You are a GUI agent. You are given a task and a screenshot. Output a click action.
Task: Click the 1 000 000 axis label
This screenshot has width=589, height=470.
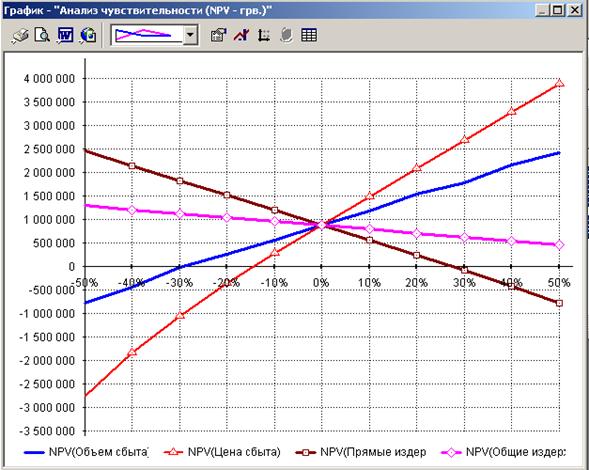click(x=49, y=220)
